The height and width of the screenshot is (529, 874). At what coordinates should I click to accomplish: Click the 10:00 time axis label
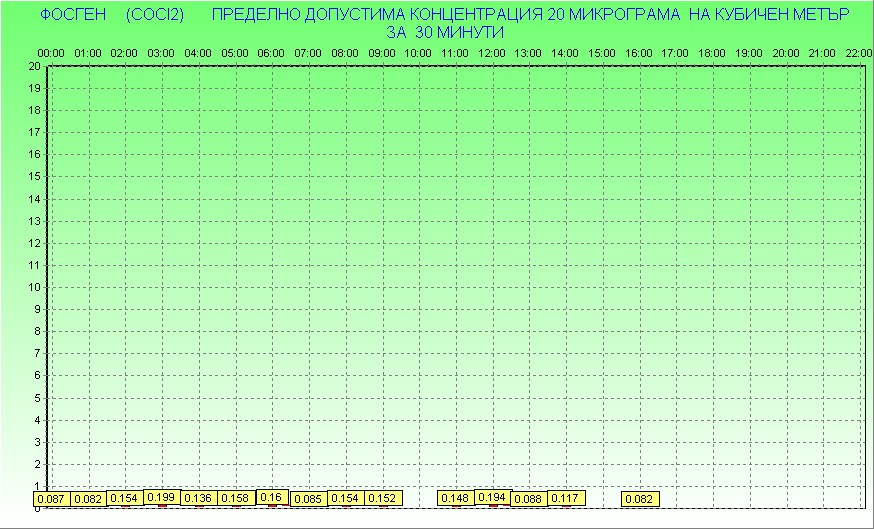tap(419, 53)
